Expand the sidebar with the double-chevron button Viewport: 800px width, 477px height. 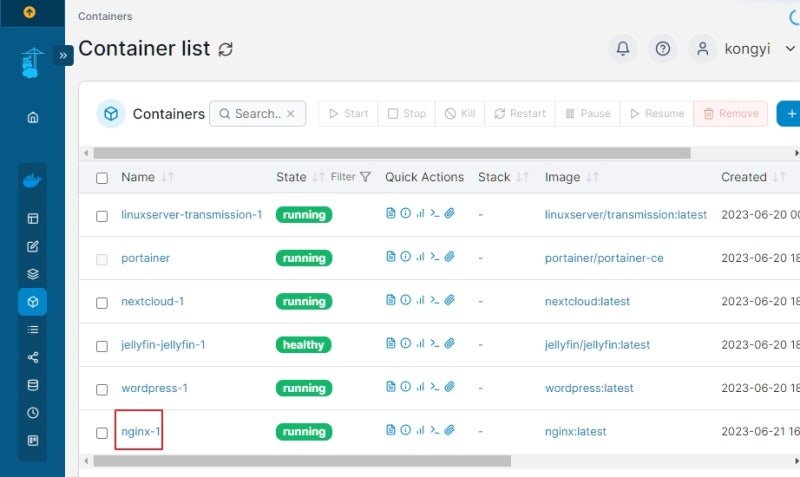(63, 55)
